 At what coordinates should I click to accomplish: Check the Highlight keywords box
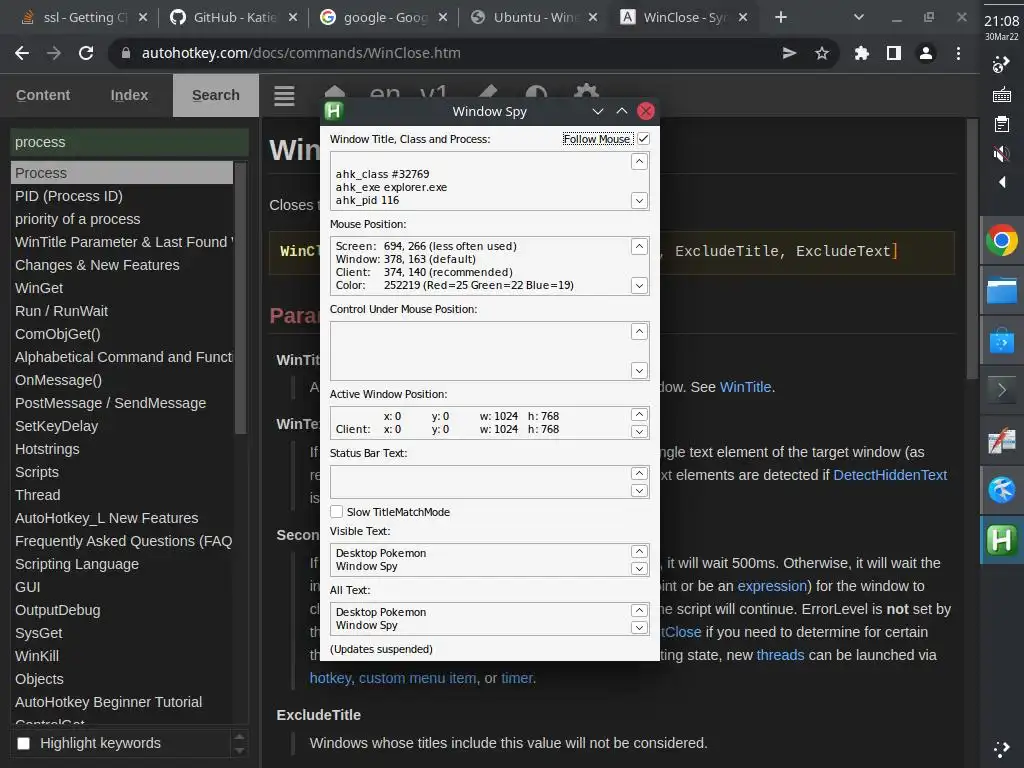tap(24, 743)
